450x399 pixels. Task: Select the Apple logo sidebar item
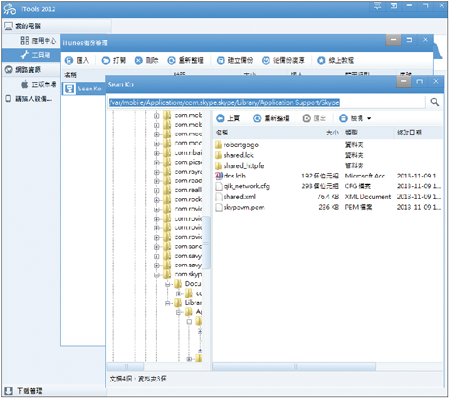[25, 84]
